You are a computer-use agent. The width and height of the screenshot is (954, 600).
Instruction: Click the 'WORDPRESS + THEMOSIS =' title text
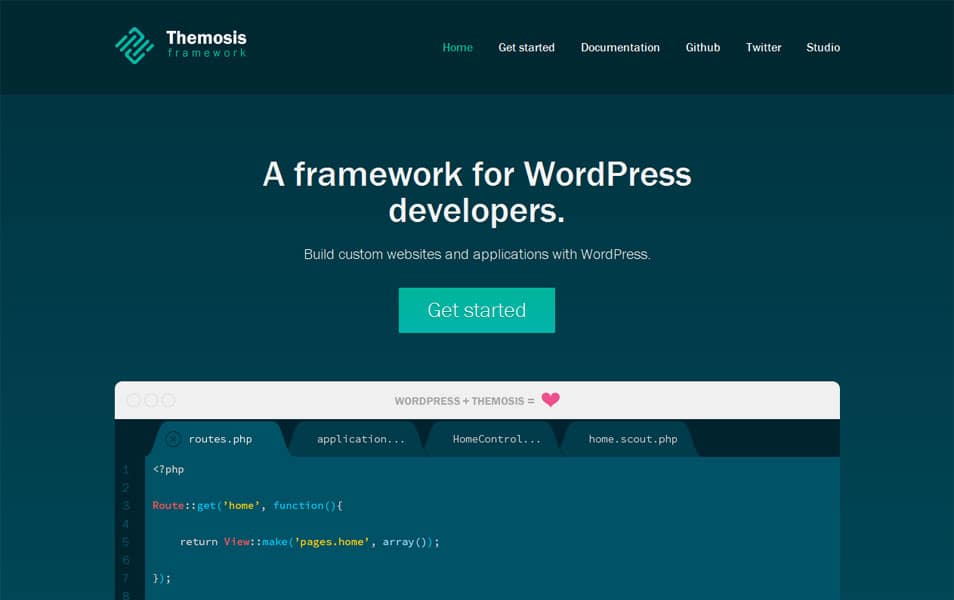464,401
